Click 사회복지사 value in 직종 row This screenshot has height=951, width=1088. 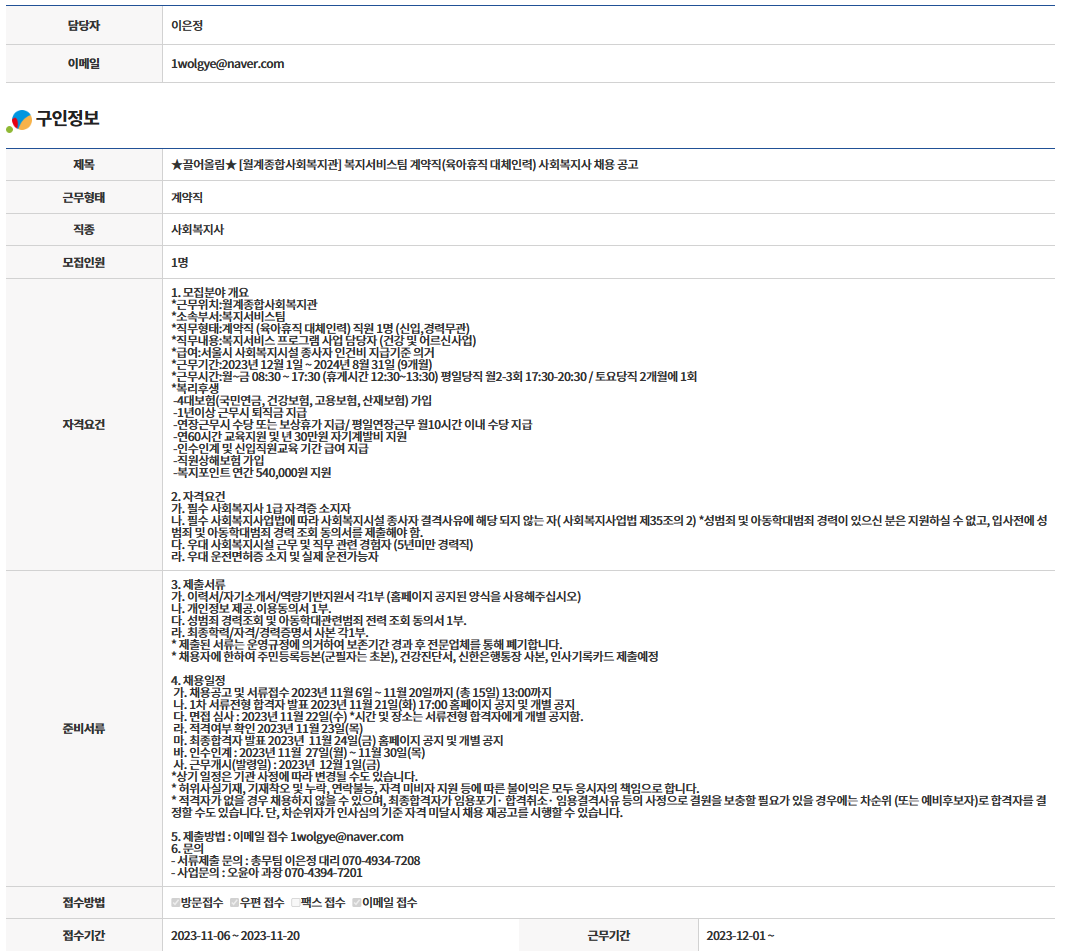tap(197, 230)
